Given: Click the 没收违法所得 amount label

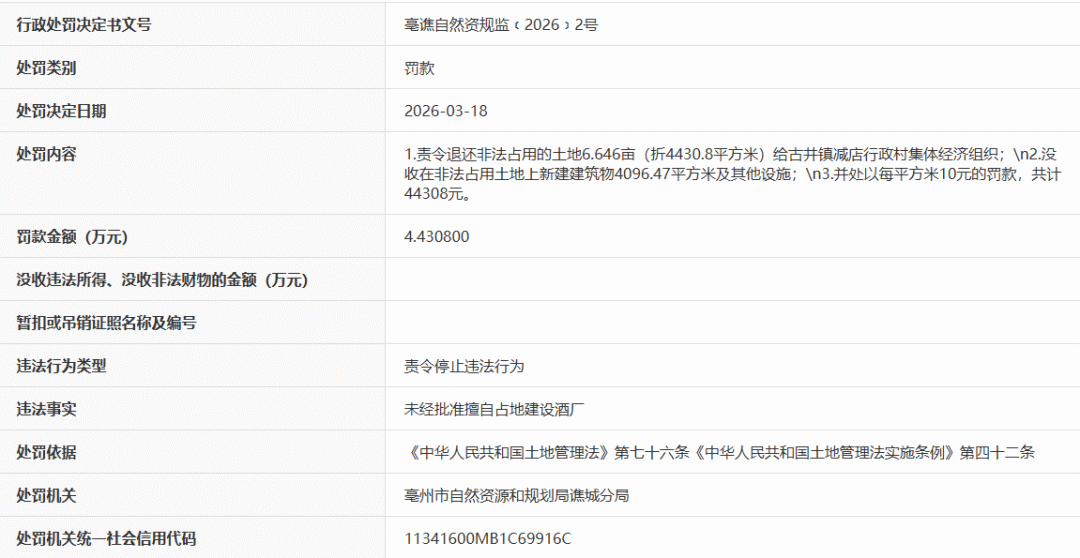Looking at the screenshot, I should coord(162,280).
